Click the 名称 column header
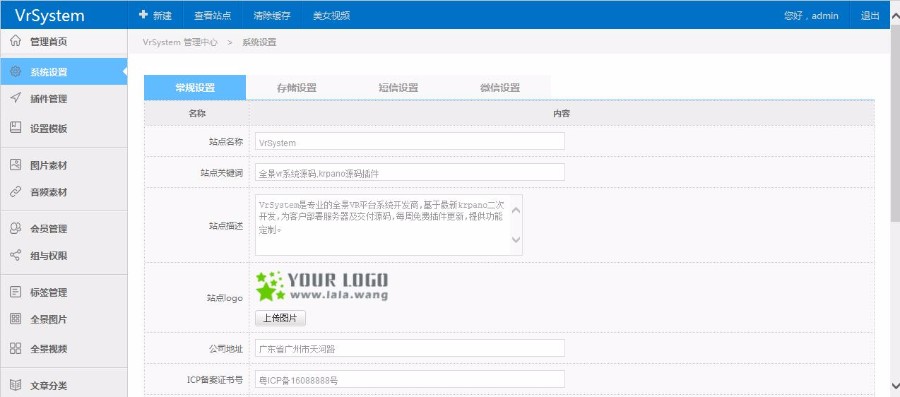The height and width of the screenshot is (397, 900). click(197, 114)
